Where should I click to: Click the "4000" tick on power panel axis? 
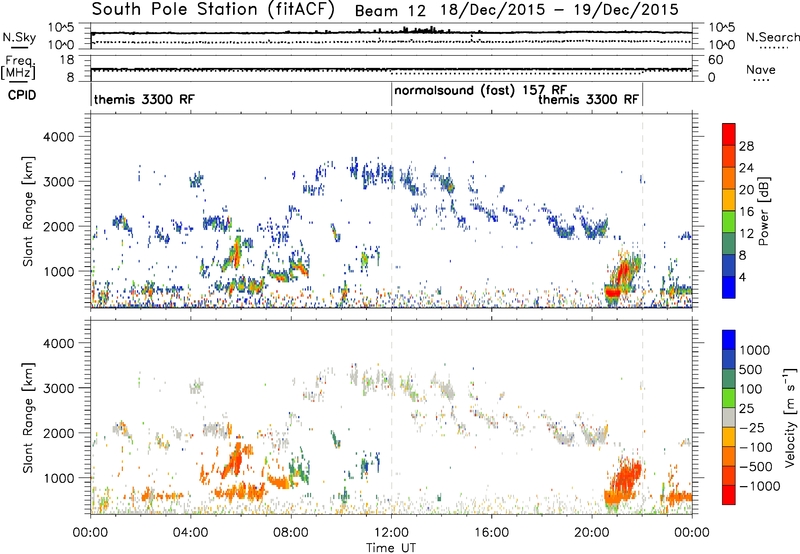58,137
